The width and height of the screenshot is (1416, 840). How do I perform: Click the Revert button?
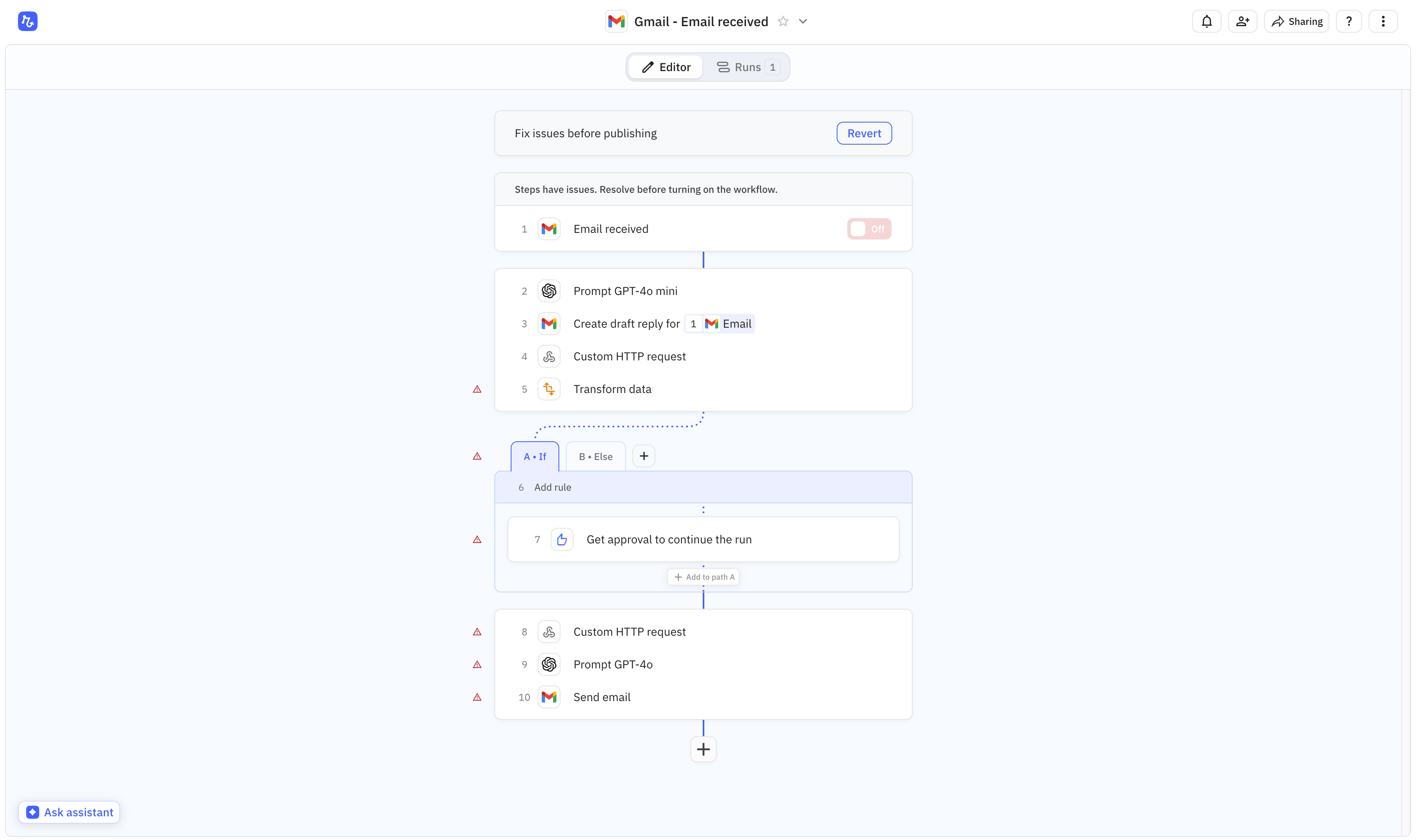[x=864, y=134]
